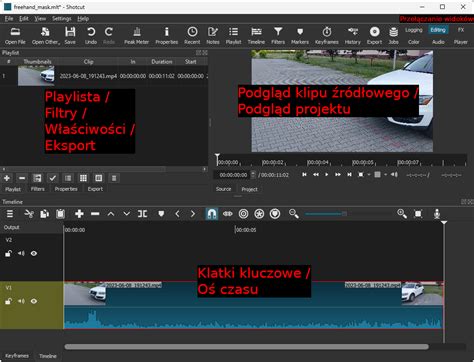The width and height of the screenshot is (474, 362).
Task: Open the Markers panel
Action: click(x=300, y=36)
